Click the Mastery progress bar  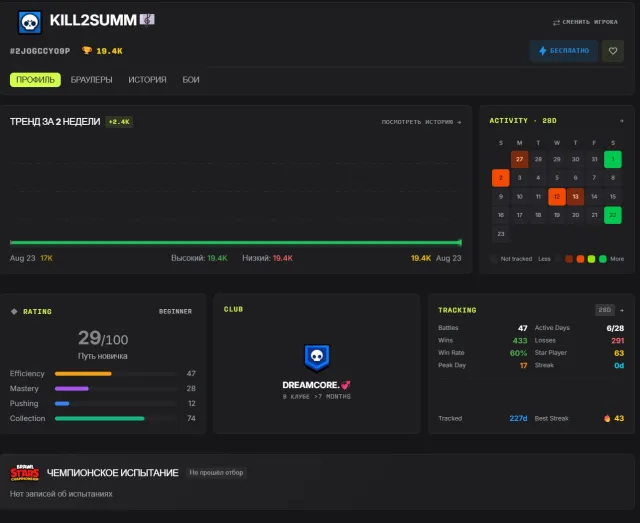pos(116,388)
